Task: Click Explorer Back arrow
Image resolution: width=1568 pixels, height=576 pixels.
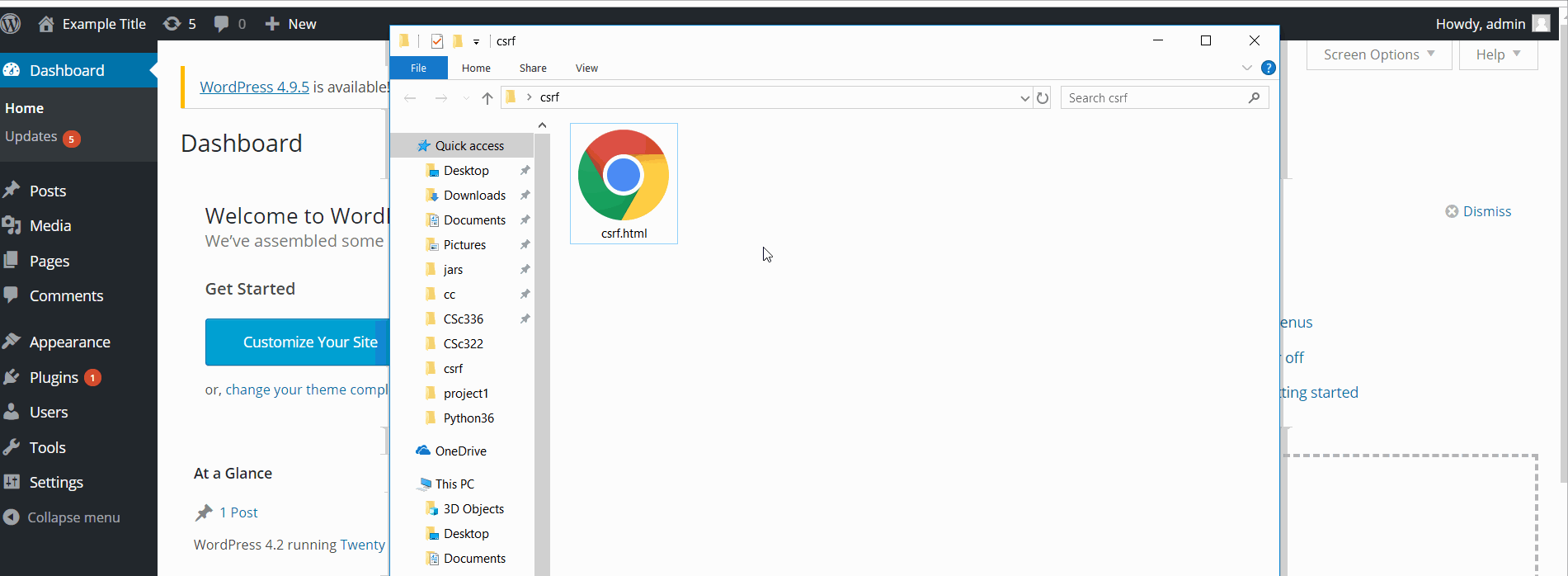Action: [x=410, y=98]
